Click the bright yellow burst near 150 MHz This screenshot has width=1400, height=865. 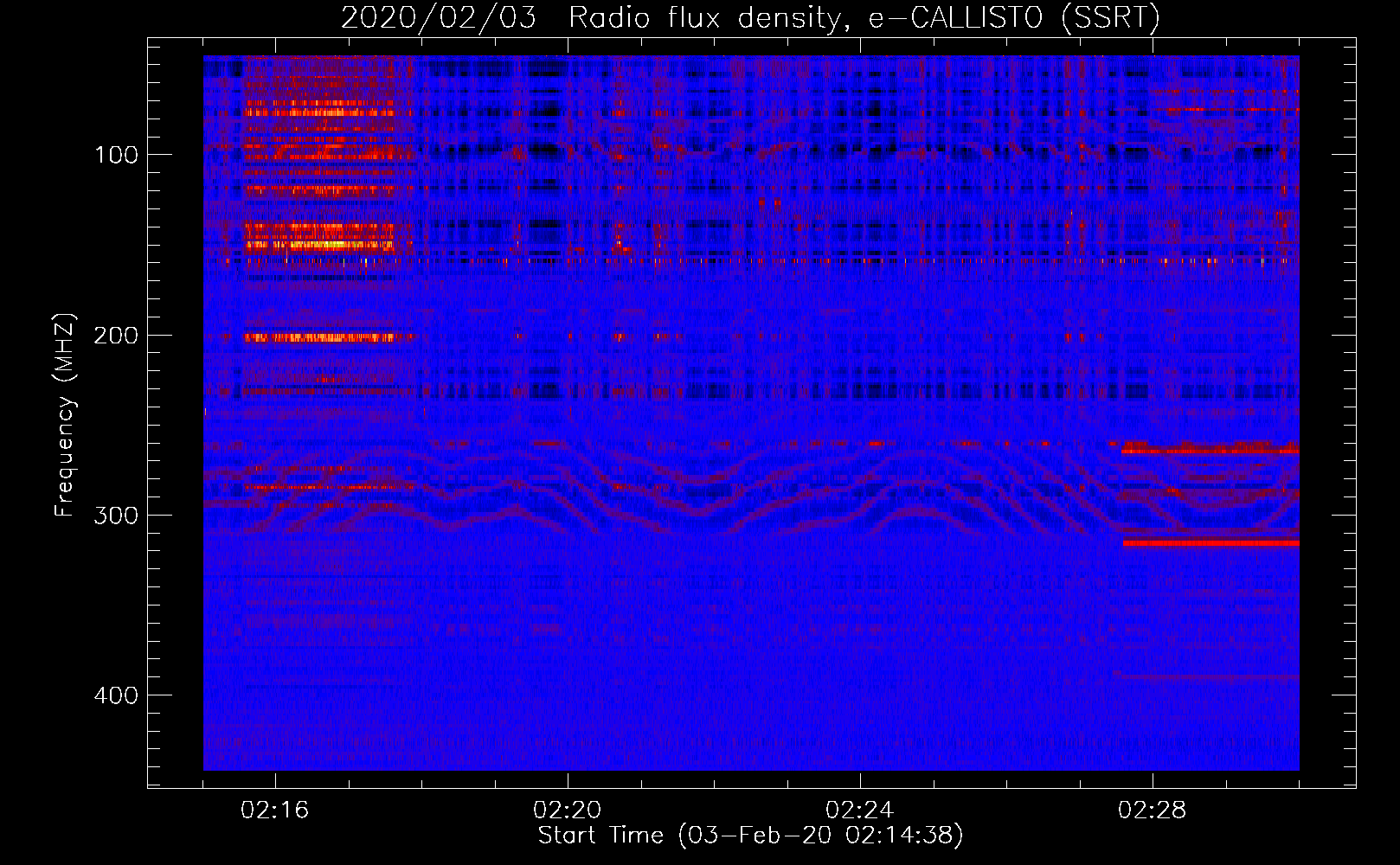click(318, 245)
